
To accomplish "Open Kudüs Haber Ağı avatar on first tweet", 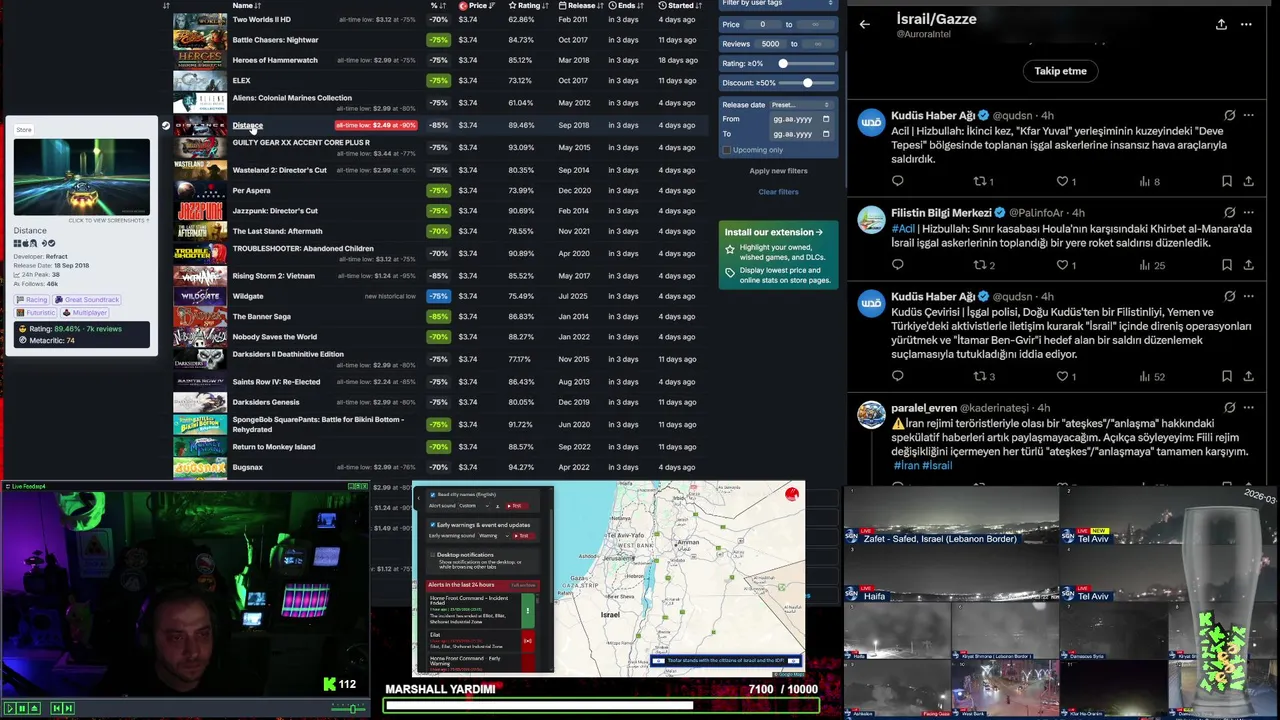I will pos(871,122).
